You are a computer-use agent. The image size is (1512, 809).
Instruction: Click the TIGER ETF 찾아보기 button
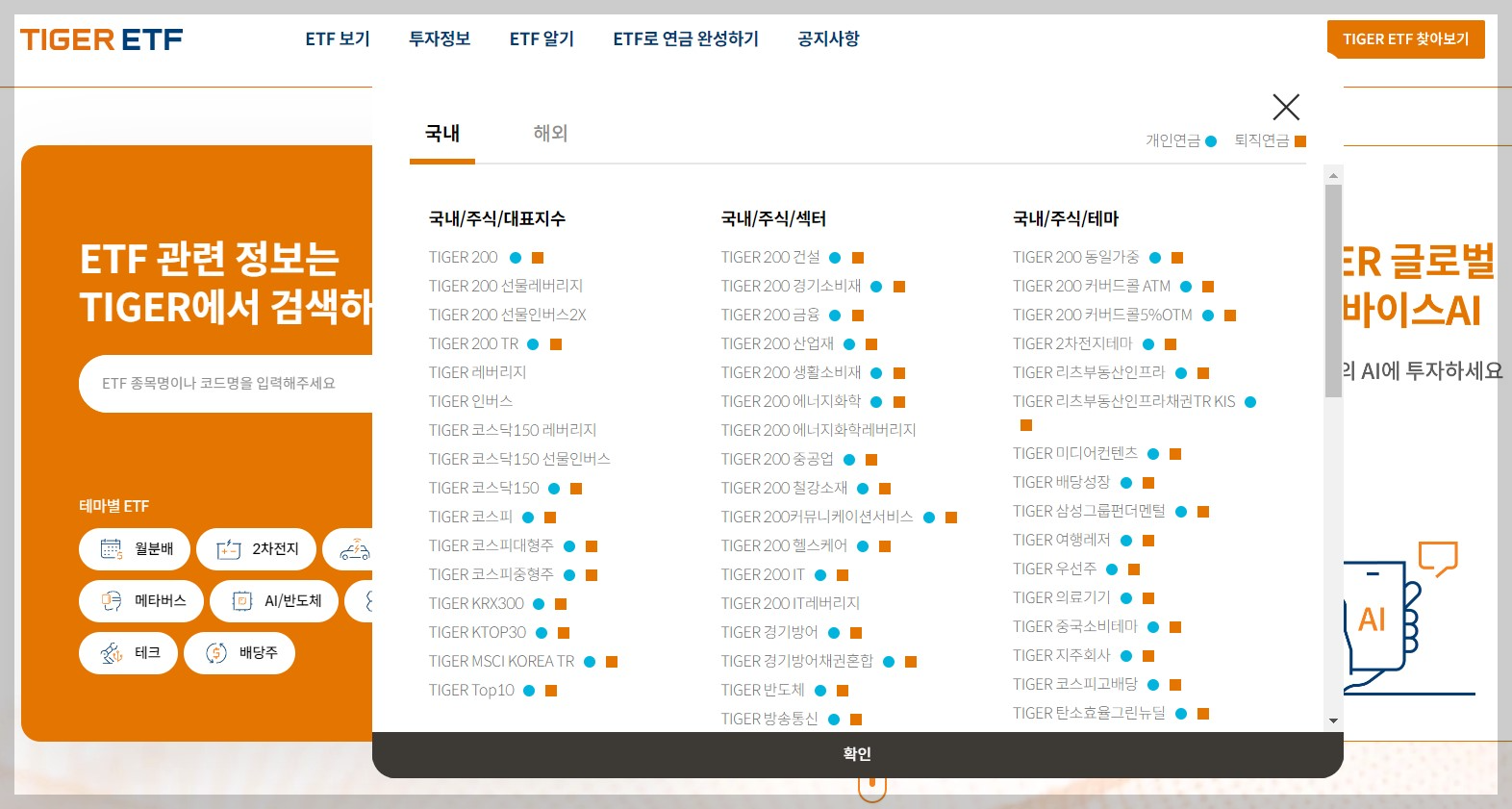point(1406,39)
